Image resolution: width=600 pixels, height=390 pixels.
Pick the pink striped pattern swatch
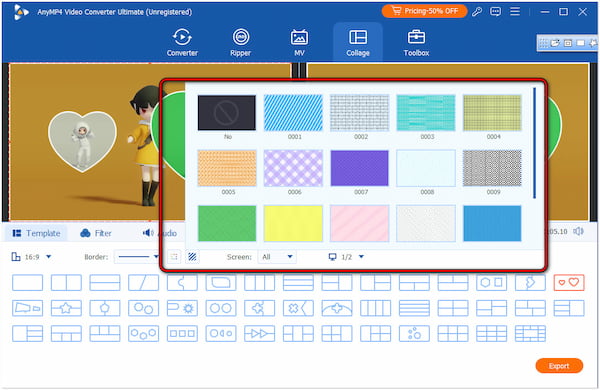pyautogui.click(x=359, y=224)
